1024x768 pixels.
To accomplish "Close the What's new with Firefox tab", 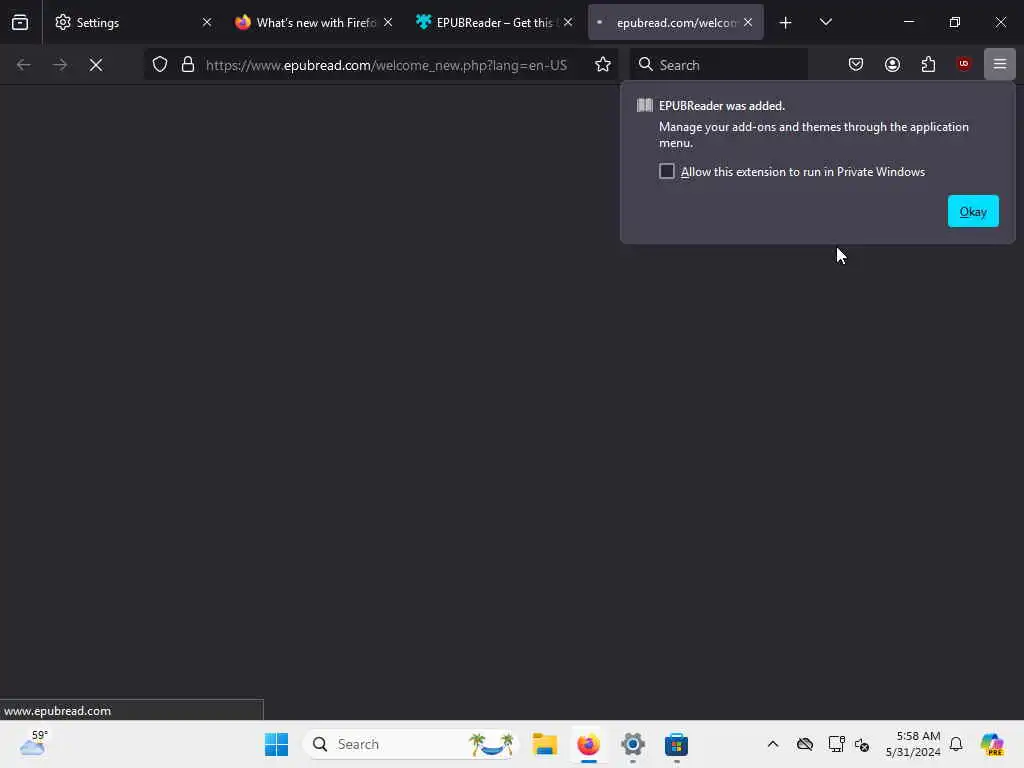I will point(388,22).
